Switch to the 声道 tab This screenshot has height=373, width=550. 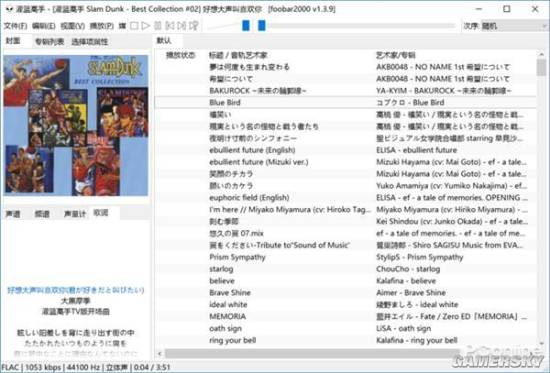pyautogui.click(x=13, y=214)
